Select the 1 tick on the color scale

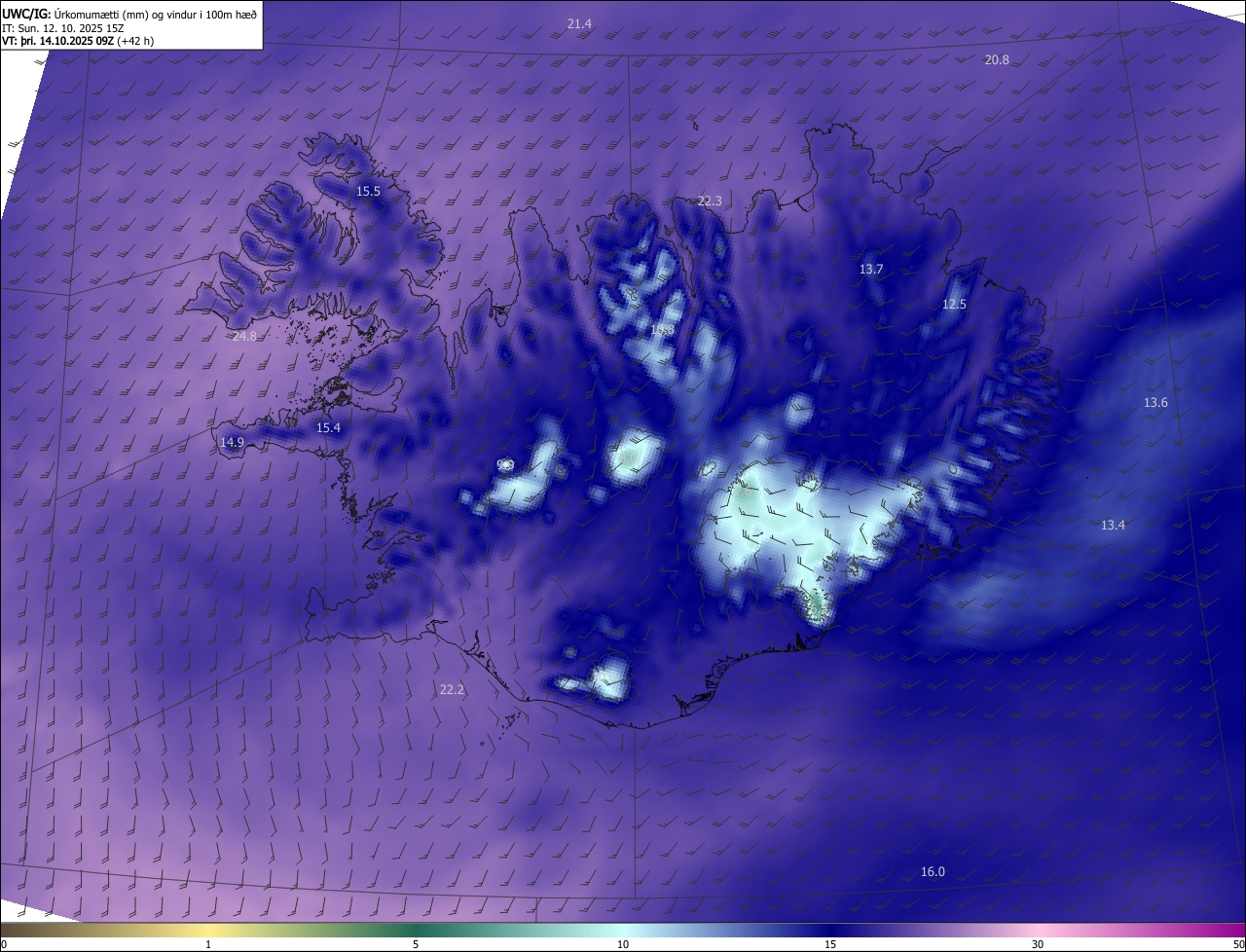click(208, 944)
